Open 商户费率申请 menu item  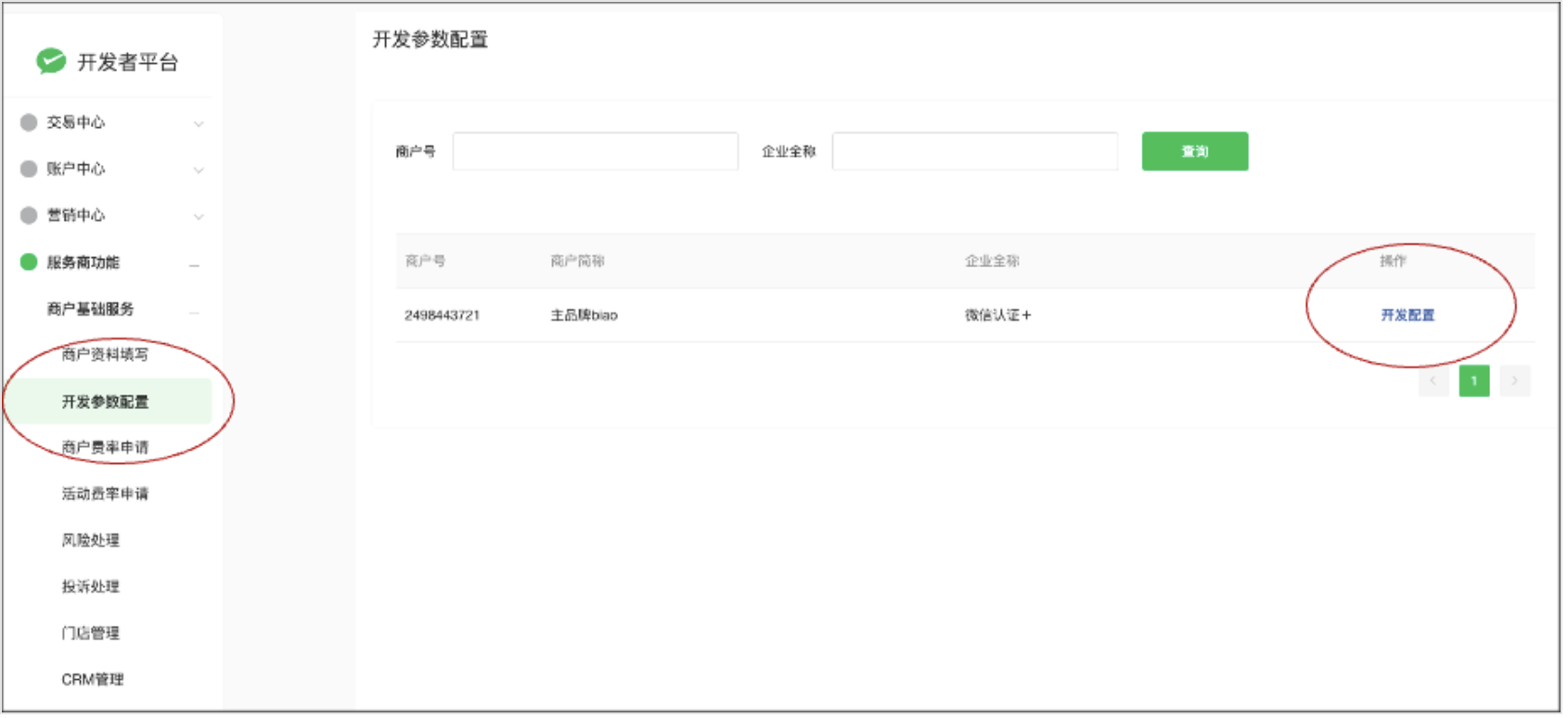[105, 447]
